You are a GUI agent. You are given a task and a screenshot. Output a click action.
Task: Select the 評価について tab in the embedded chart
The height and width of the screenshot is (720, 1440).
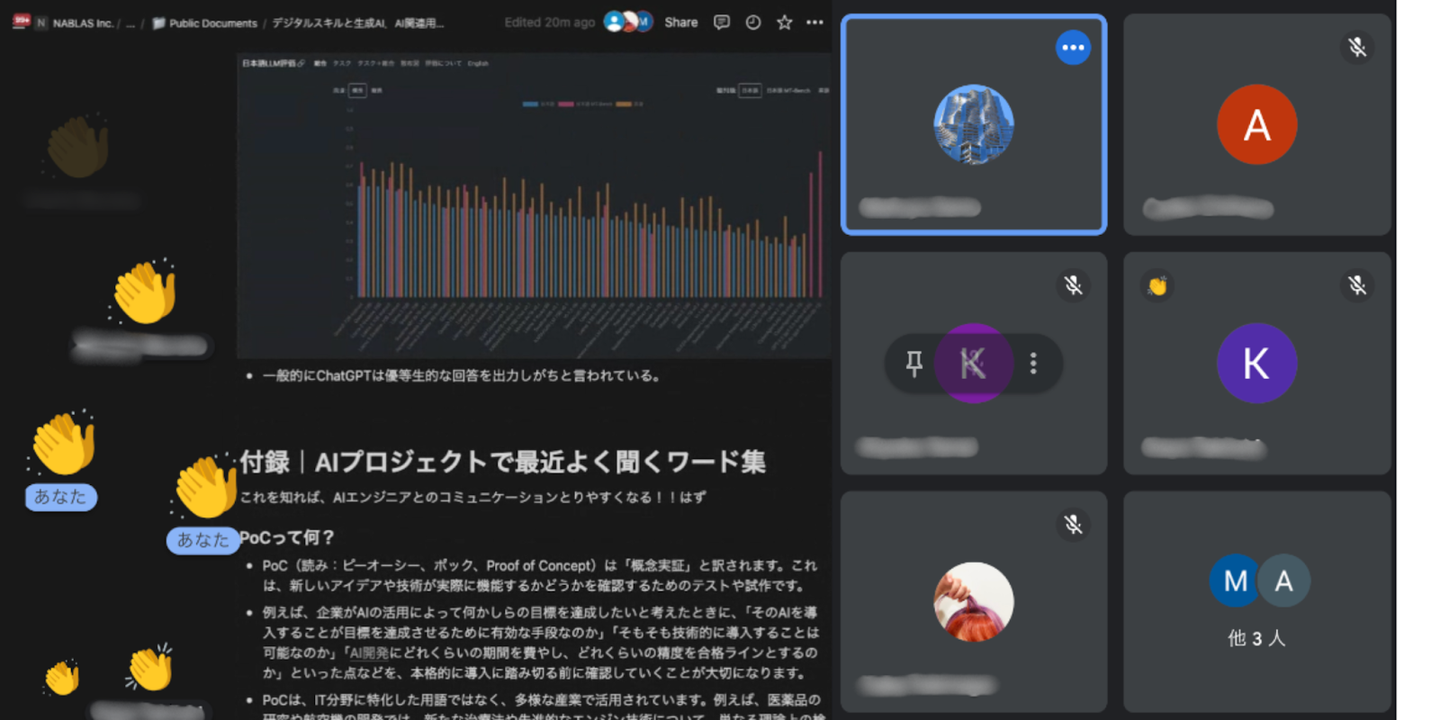coord(443,63)
